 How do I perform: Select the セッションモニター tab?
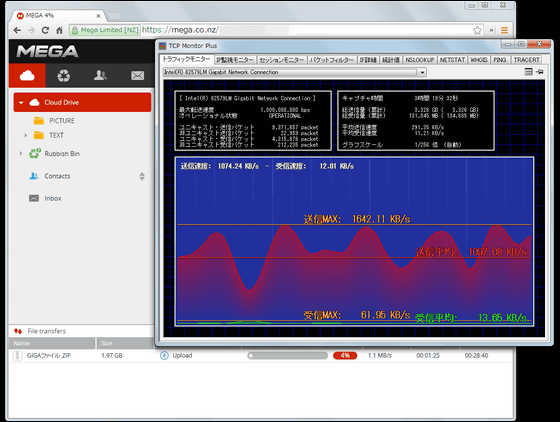281,60
